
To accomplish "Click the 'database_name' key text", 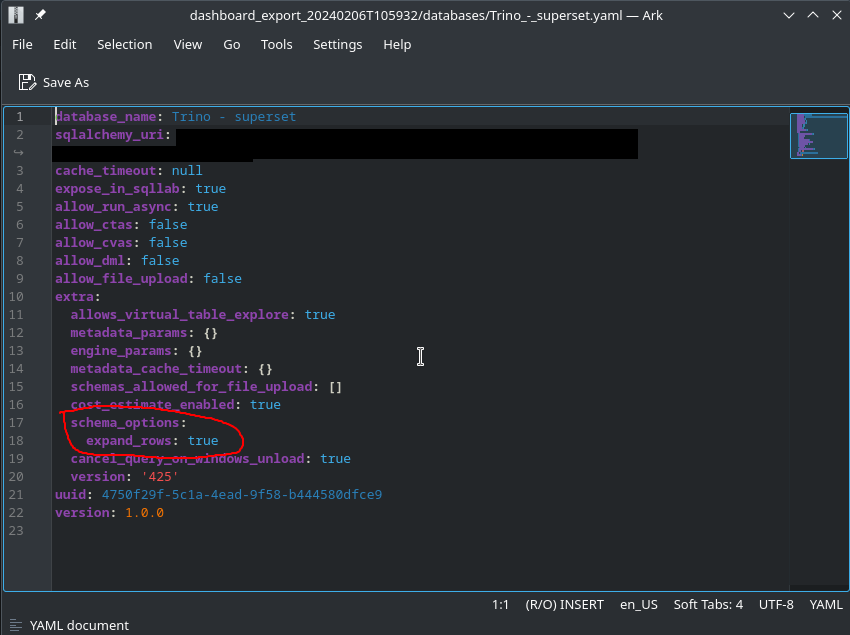I will [x=106, y=117].
